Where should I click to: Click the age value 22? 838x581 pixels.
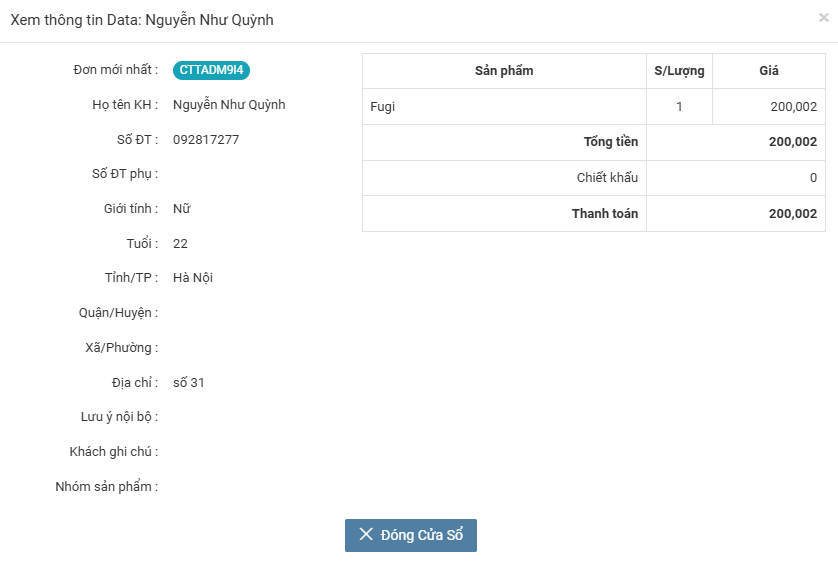180,244
